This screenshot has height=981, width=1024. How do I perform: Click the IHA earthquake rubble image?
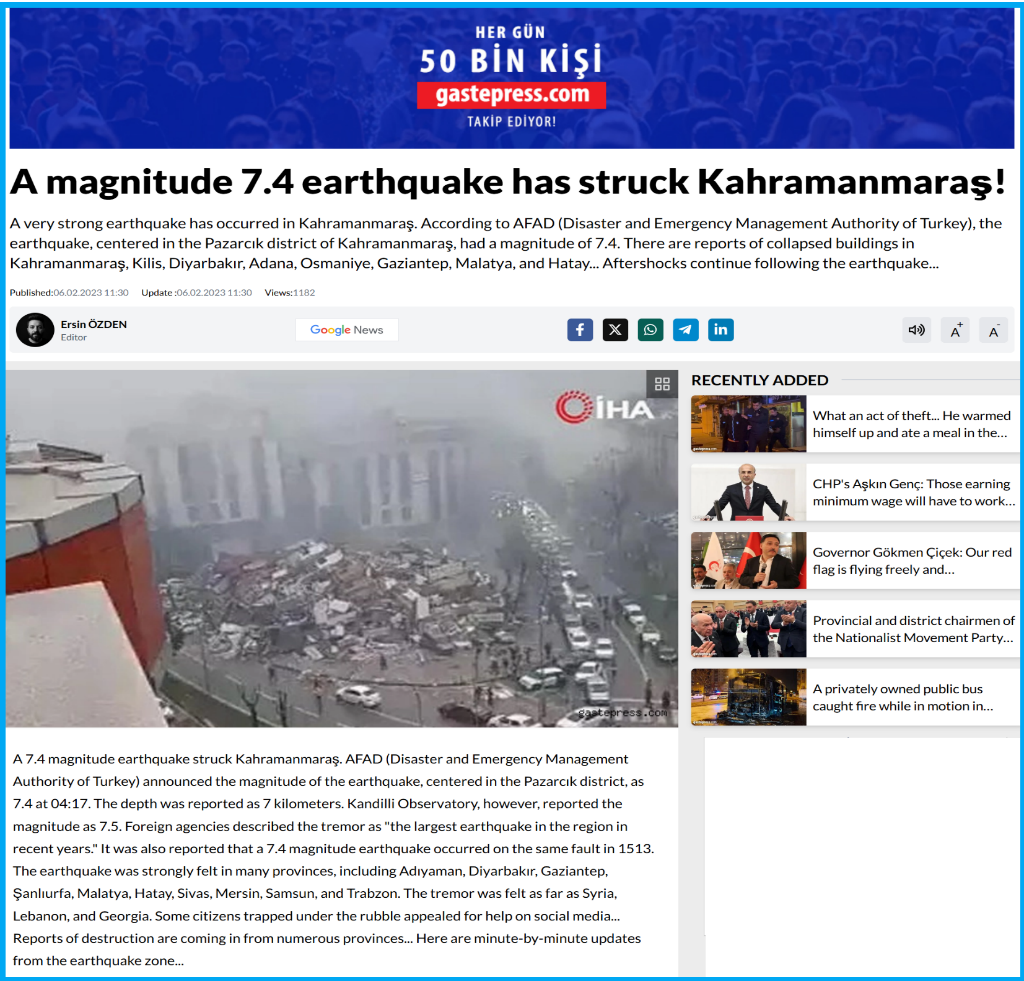click(342, 549)
